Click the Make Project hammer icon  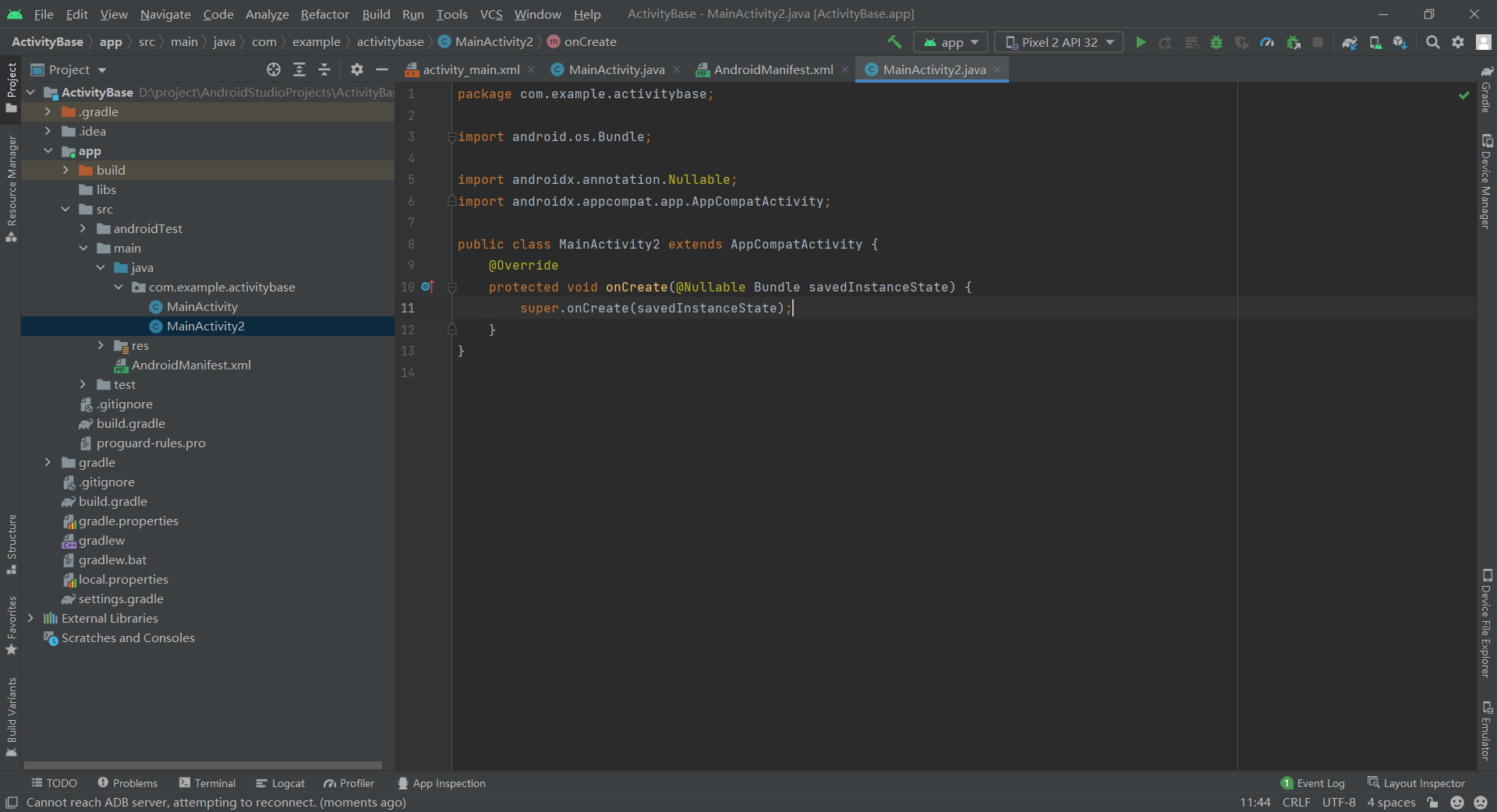tap(894, 42)
